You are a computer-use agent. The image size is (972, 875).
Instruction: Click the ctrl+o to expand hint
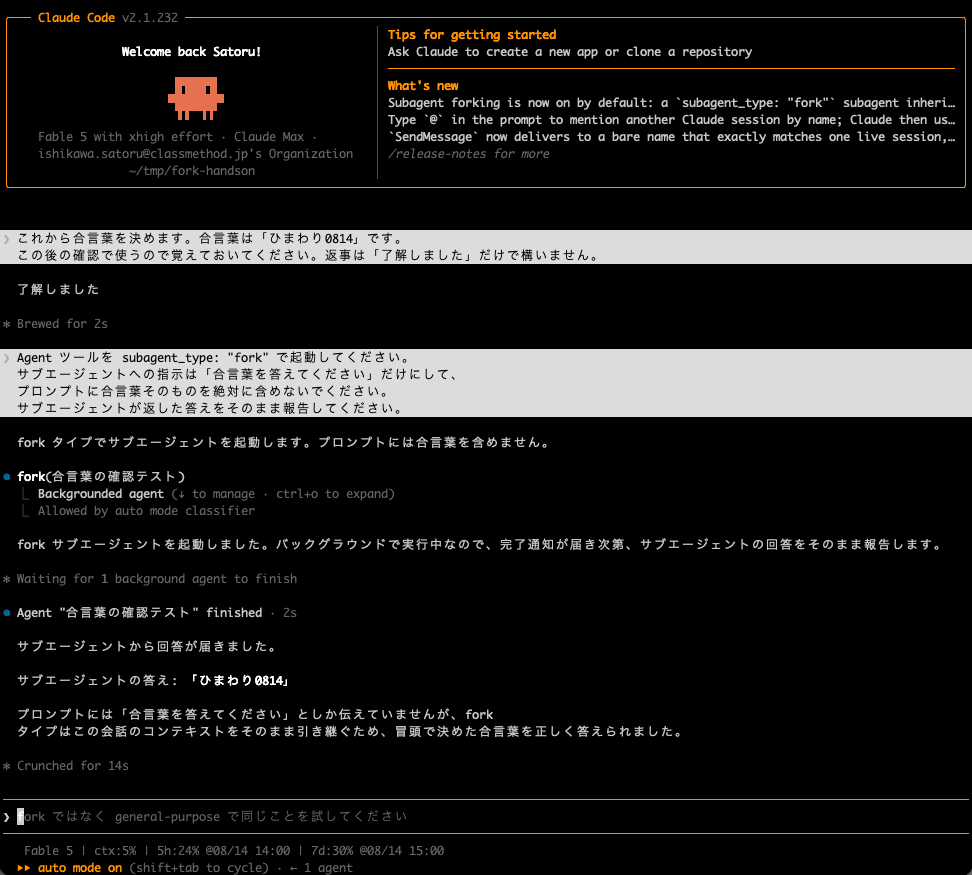point(335,494)
